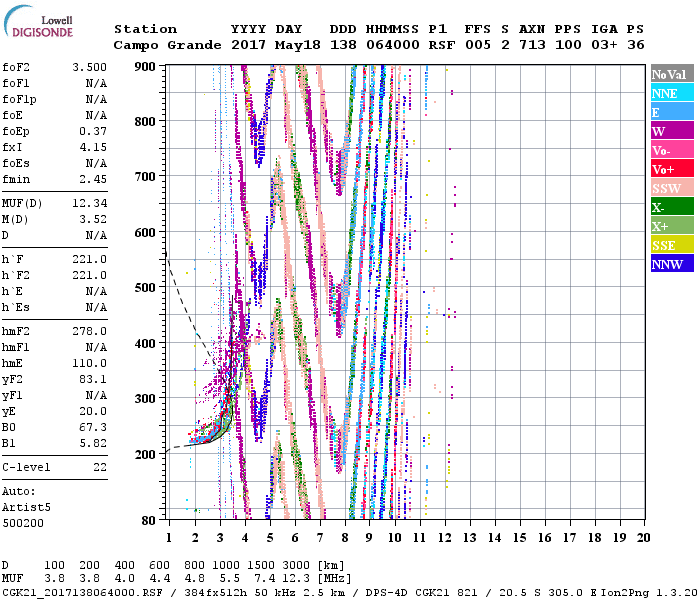Select the E blue legend swatch
Image resolution: width=700 pixels, height=600 pixels.
coord(672,112)
